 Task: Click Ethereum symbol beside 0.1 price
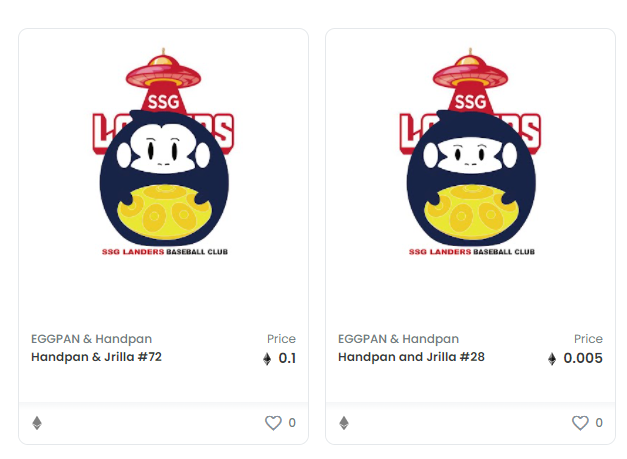point(267,359)
